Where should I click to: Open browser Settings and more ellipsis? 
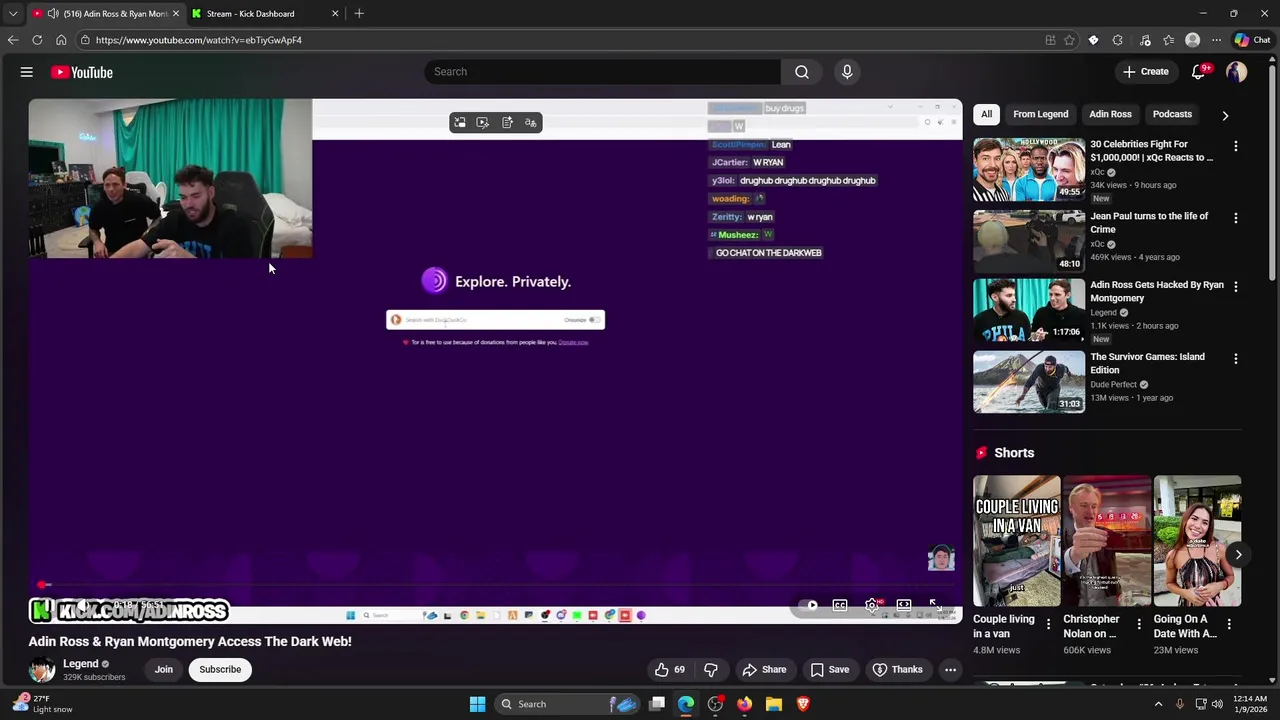[1216, 40]
